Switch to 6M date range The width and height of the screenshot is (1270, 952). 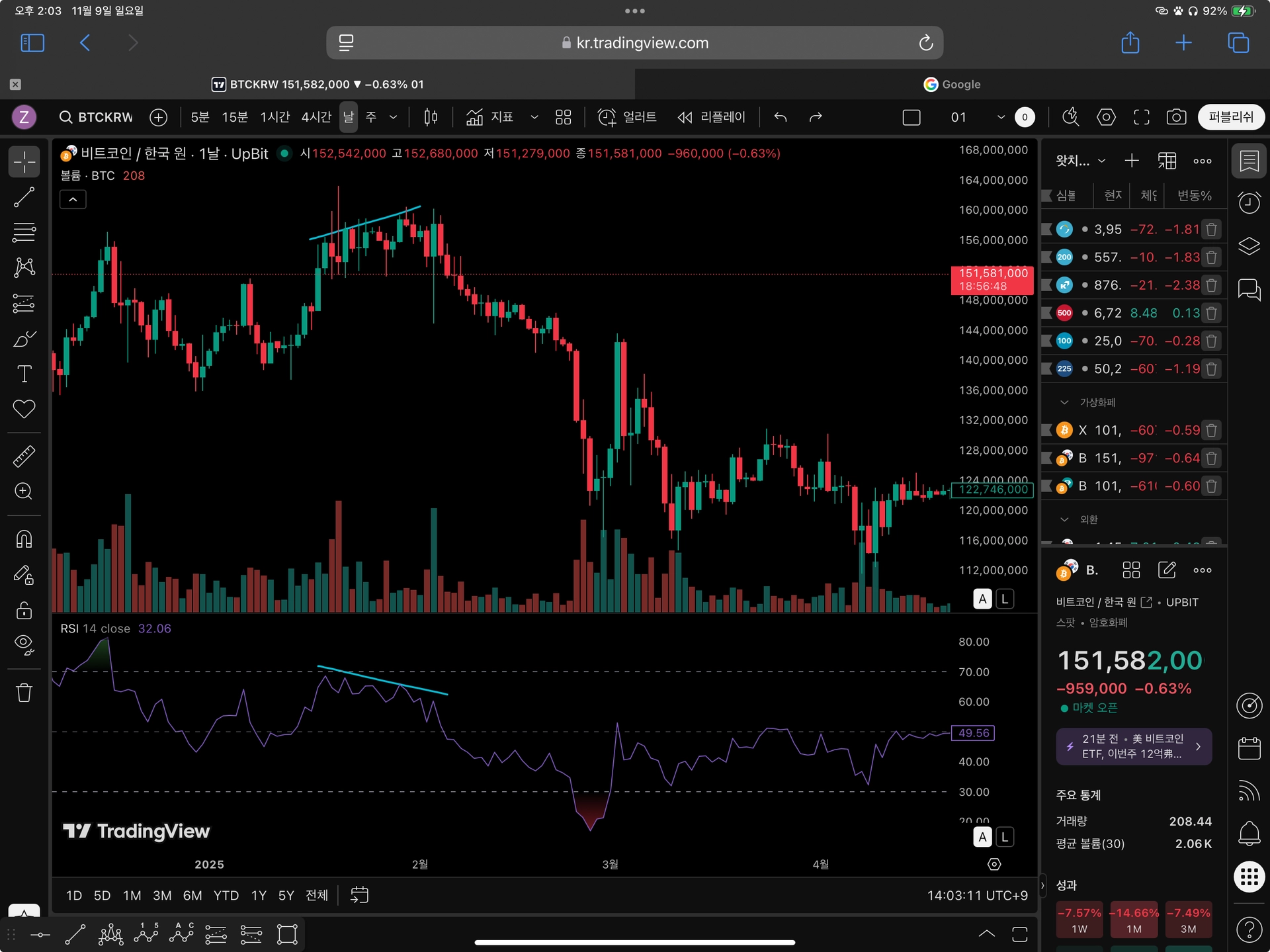pos(192,895)
